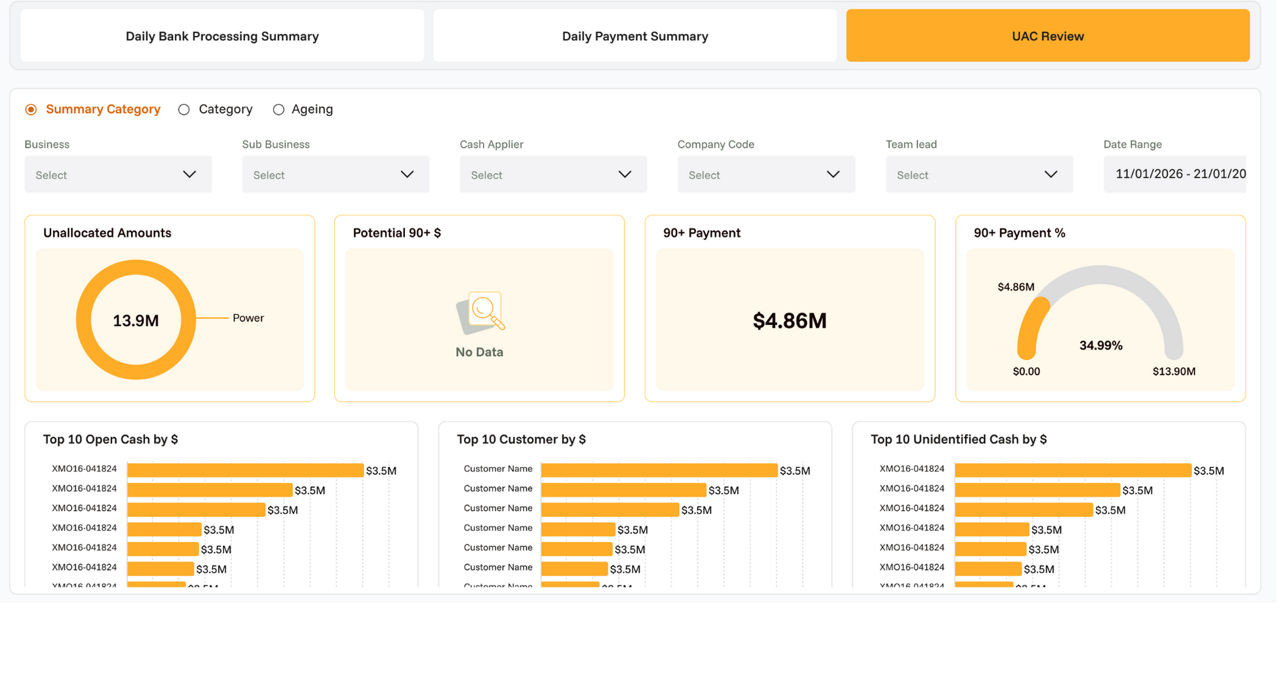Click the first Customer Name bar label
This screenshot has width=1280, height=673.
coord(498,469)
